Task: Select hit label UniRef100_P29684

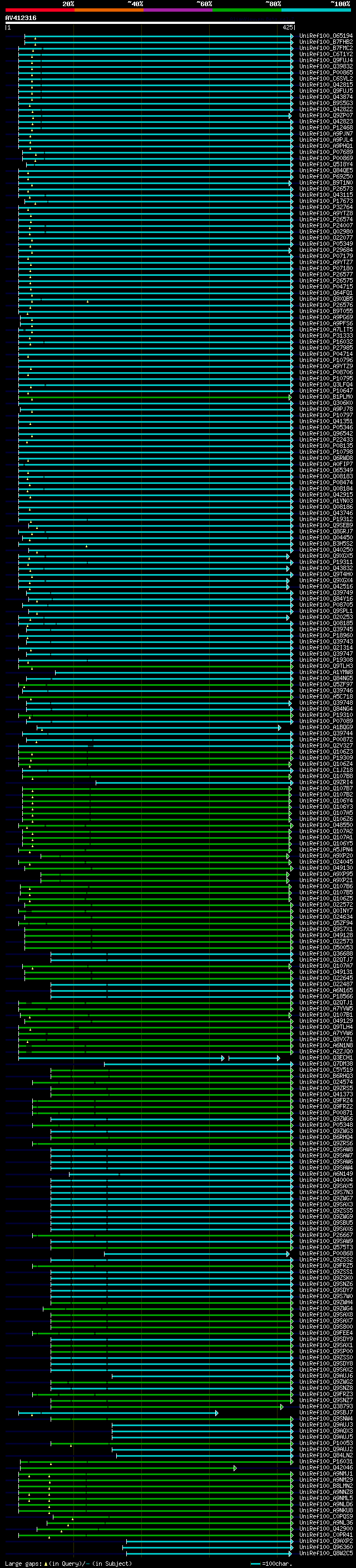Action: pyautogui.click(x=325, y=250)
